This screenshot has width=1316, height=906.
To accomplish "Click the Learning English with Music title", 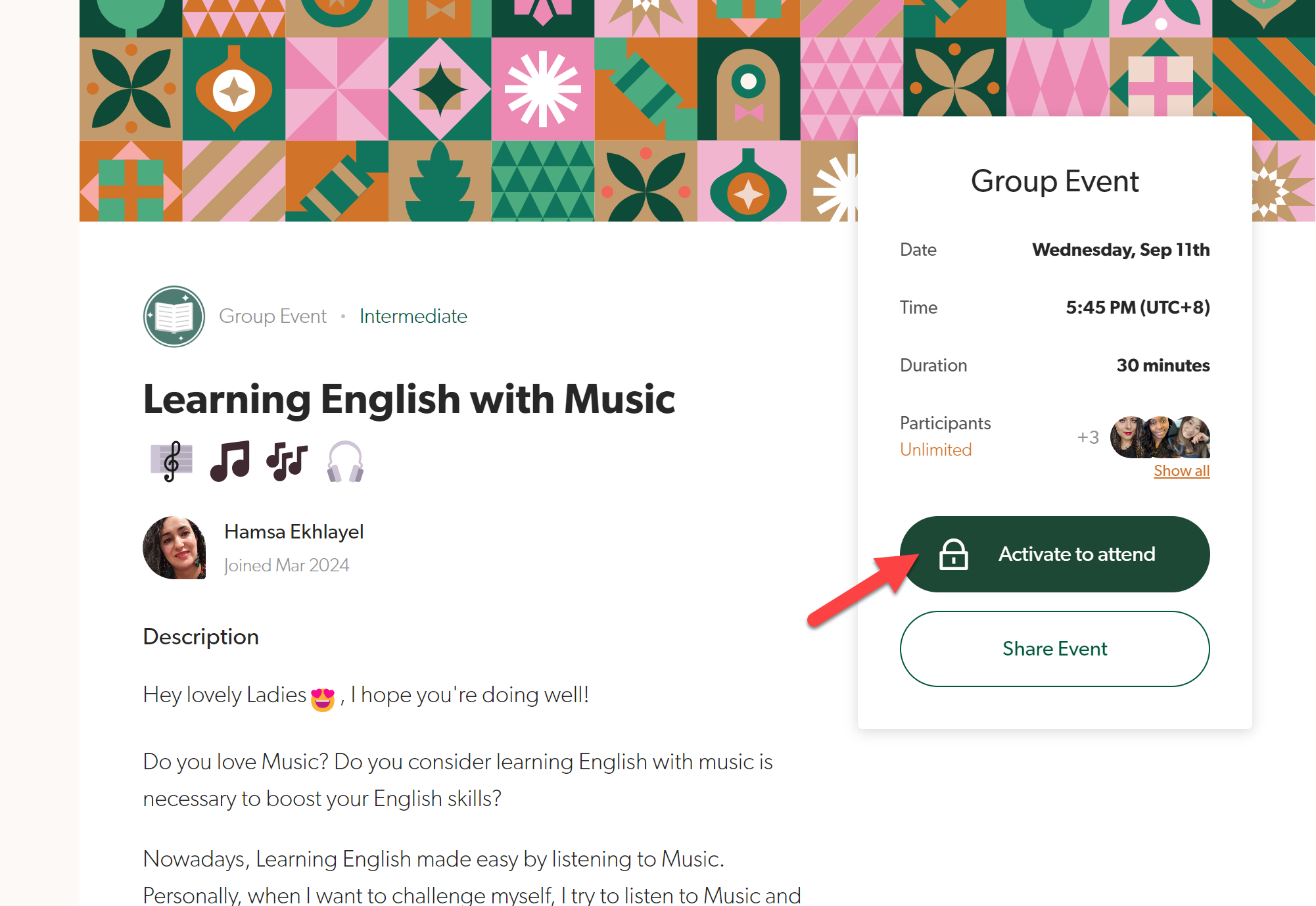I will 409,399.
